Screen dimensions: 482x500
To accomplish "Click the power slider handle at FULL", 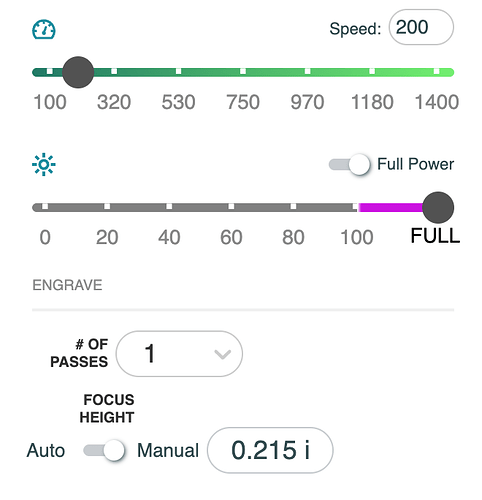I will coord(438,207).
